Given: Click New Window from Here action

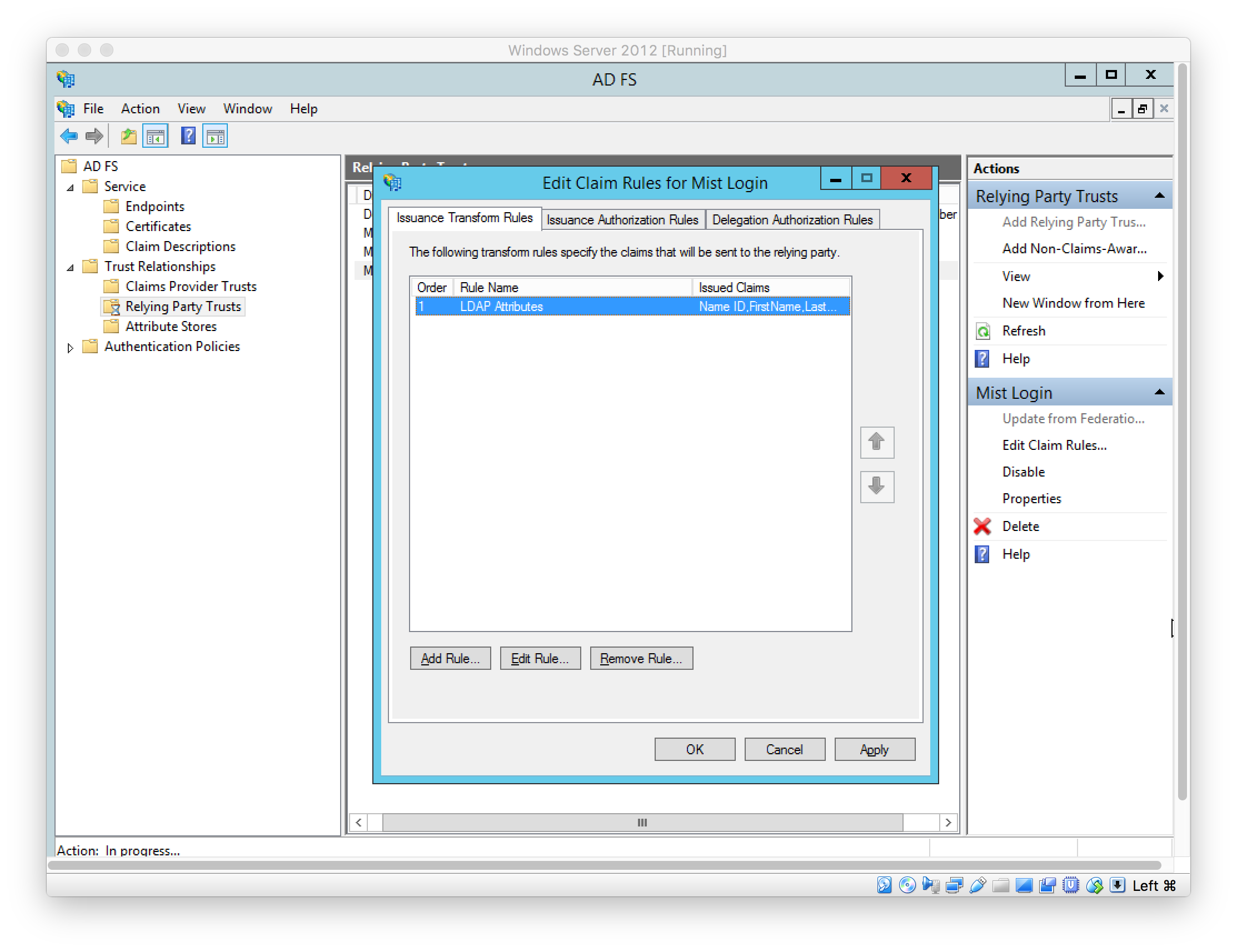Looking at the screenshot, I should pos(1073,303).
